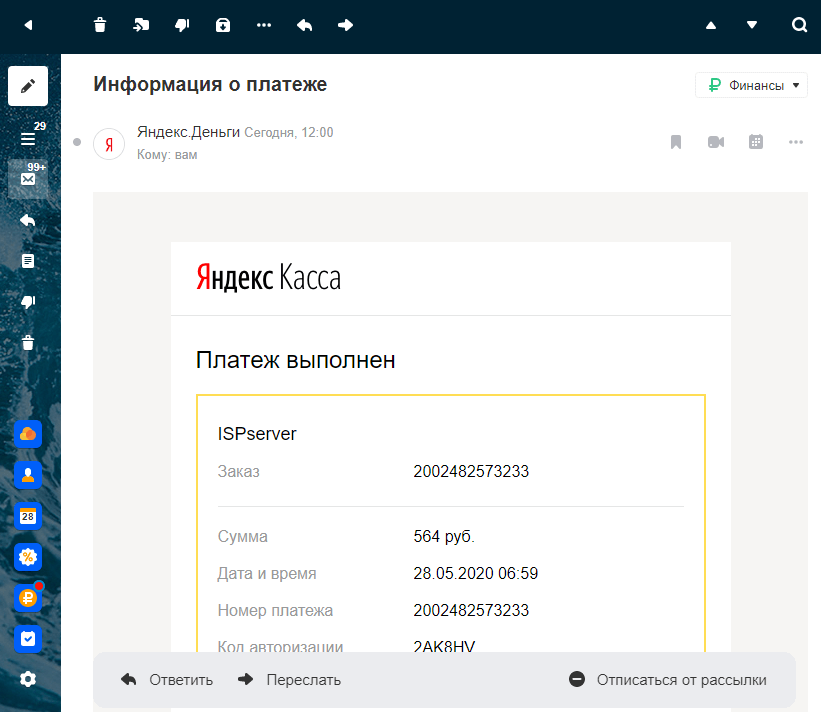Open more actions in top toolbar

(264, 25)
